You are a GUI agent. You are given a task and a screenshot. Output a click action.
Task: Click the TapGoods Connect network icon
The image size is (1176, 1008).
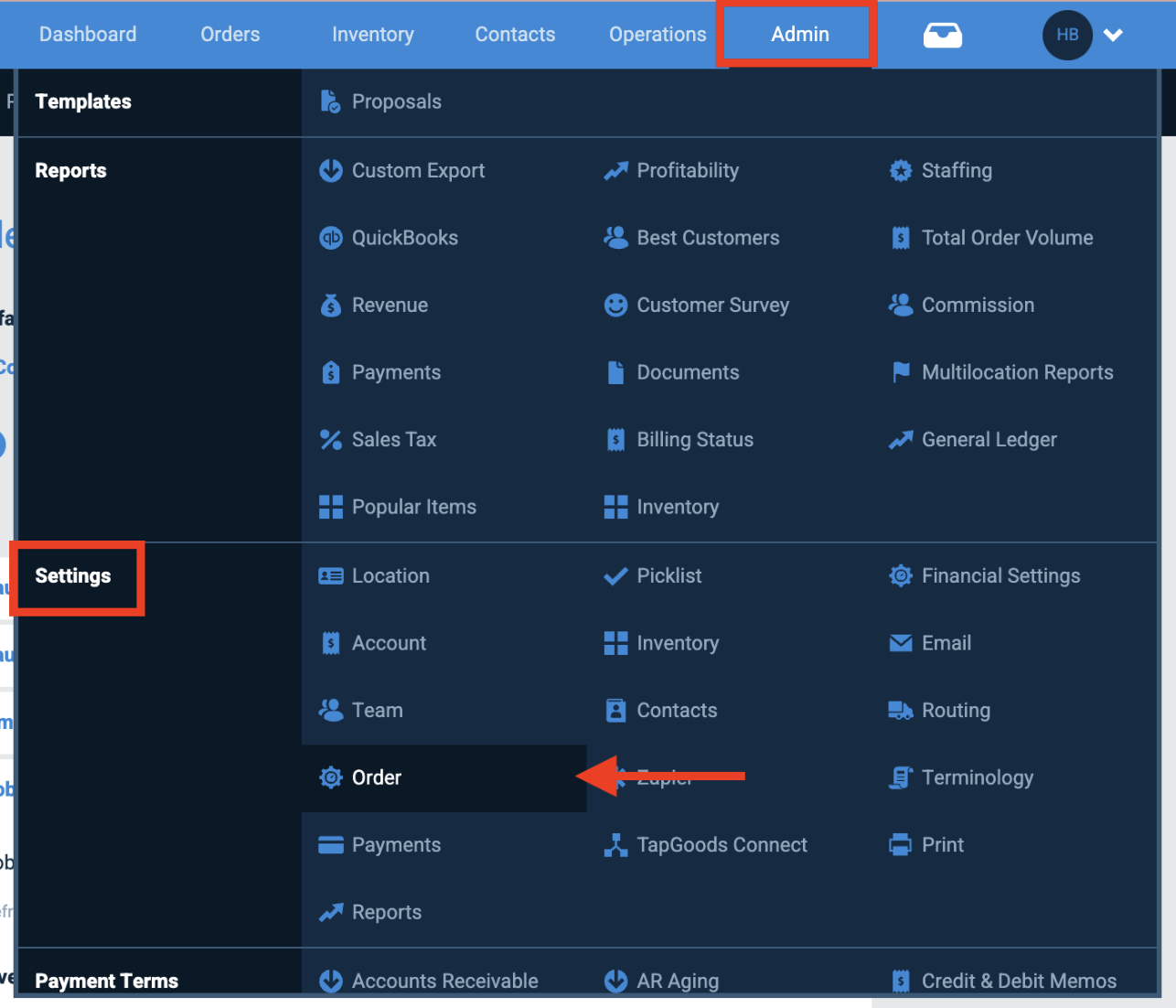tap(615, 845)
